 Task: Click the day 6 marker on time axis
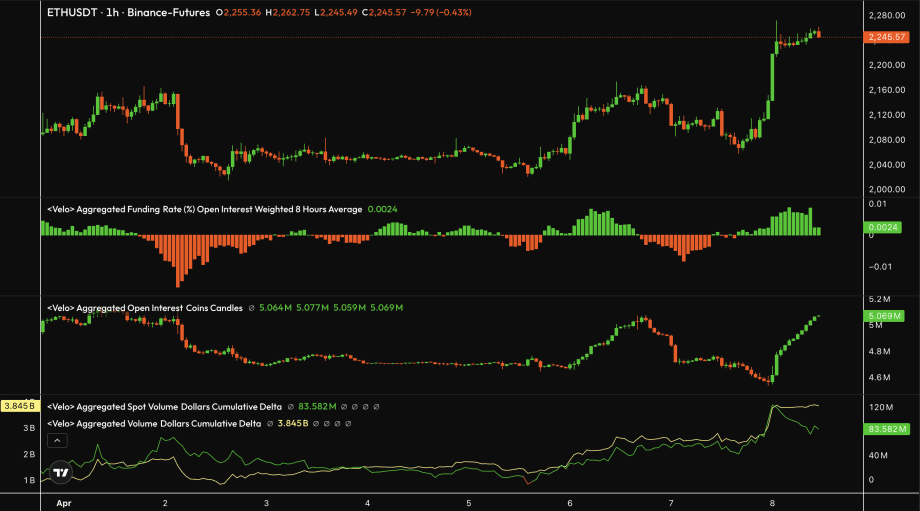point(570,503)
